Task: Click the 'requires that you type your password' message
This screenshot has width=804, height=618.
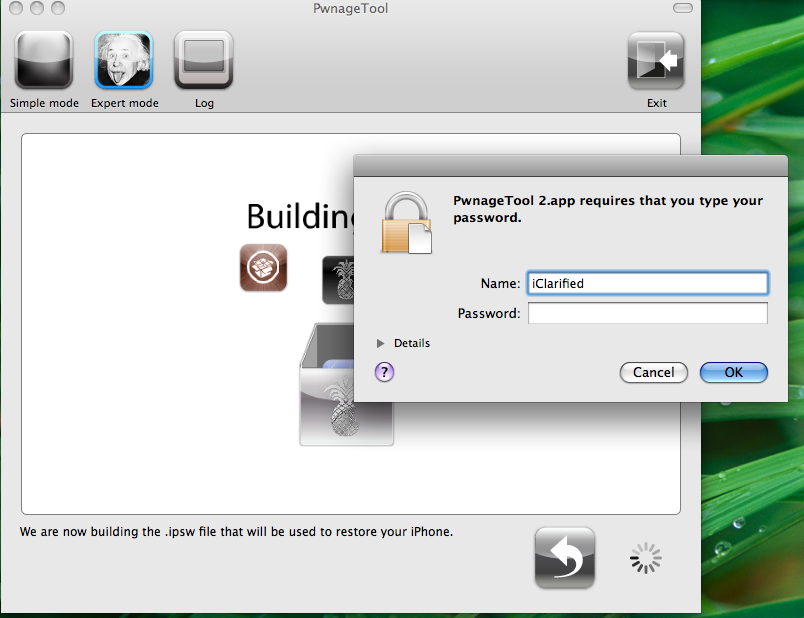Action: click(x=608, y=209)
